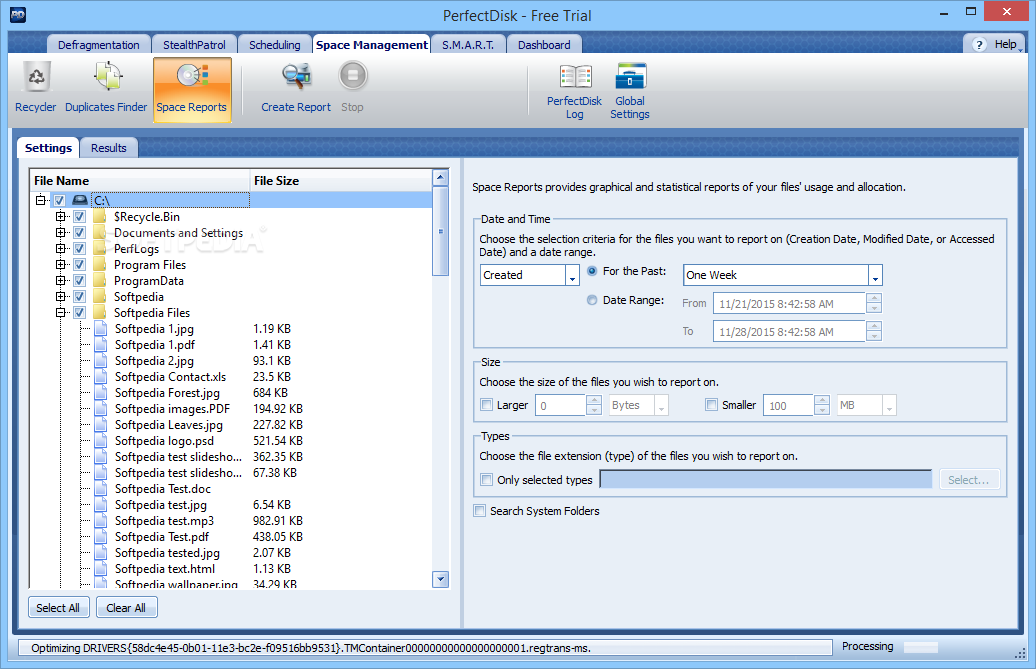Click the Smaller size value field
The image size is (1036, 669).
click(x=788, y=405)
